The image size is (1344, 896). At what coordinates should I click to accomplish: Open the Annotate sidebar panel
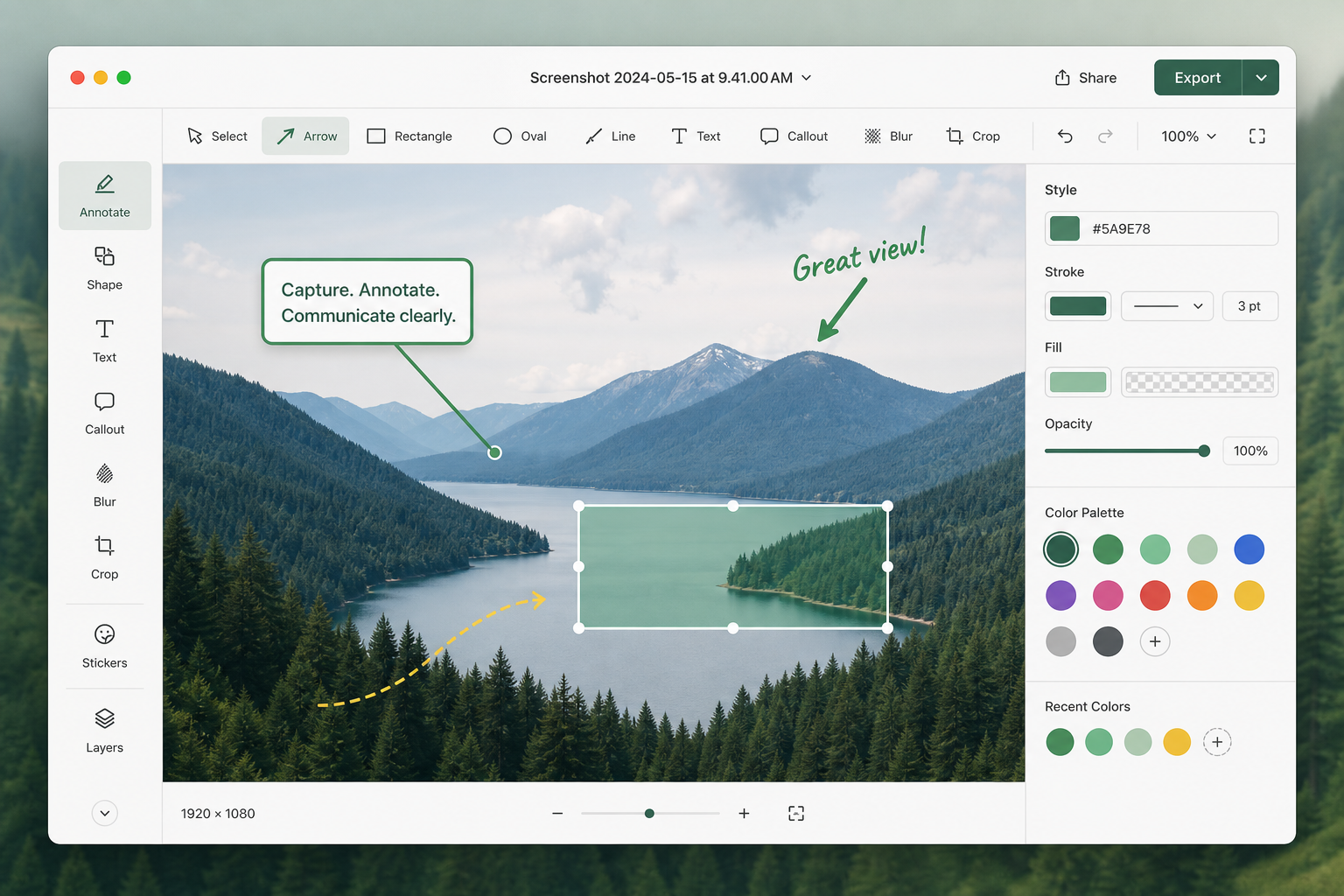click(105, 196)
